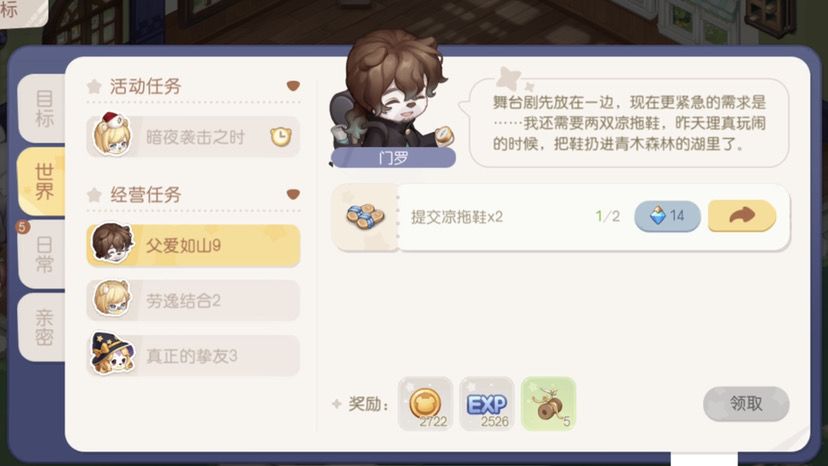Switch to the 日常 tab

coord(42,255)
